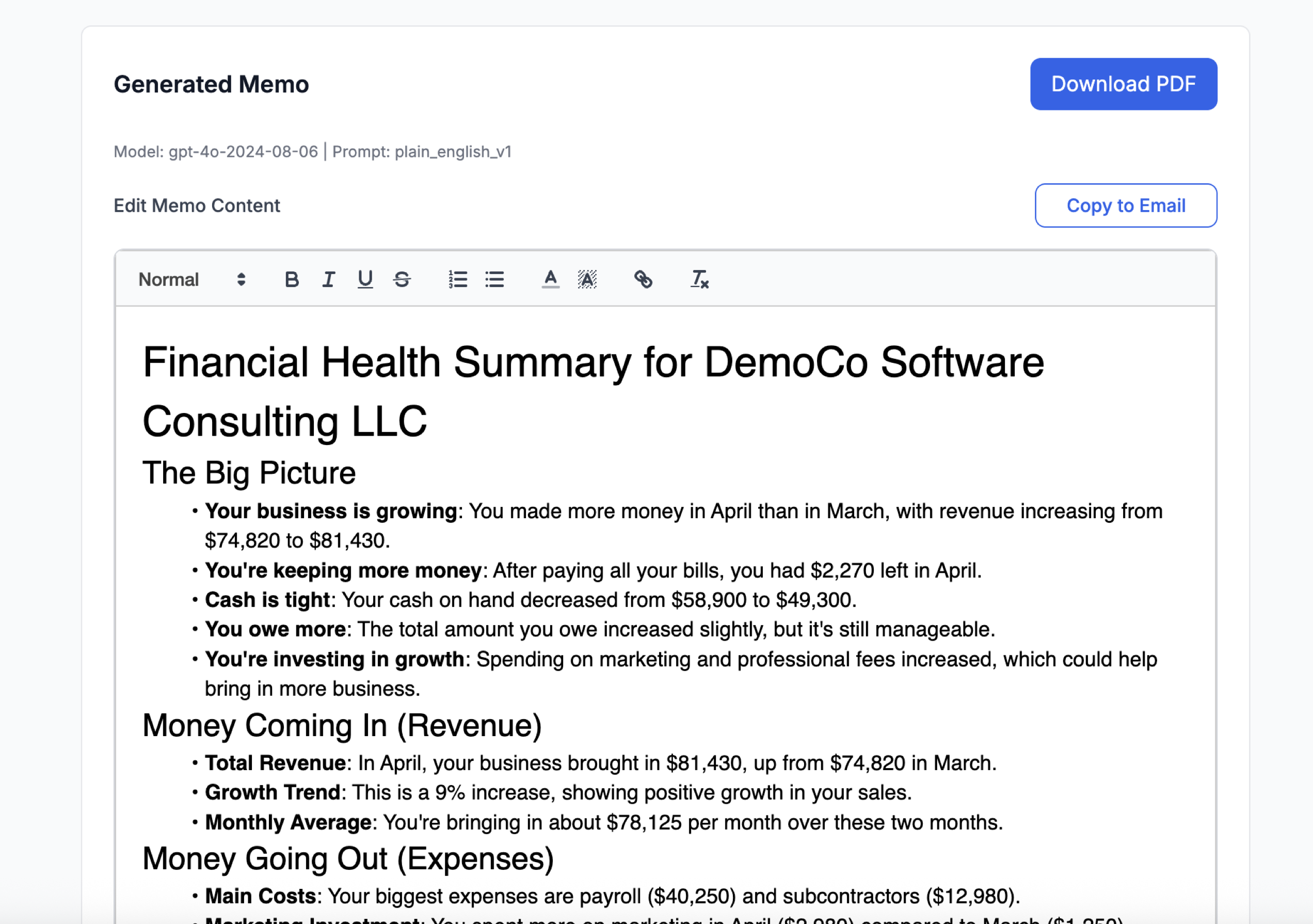
Task: Click 'The Big Picture' heading
Action: [249, 472]
